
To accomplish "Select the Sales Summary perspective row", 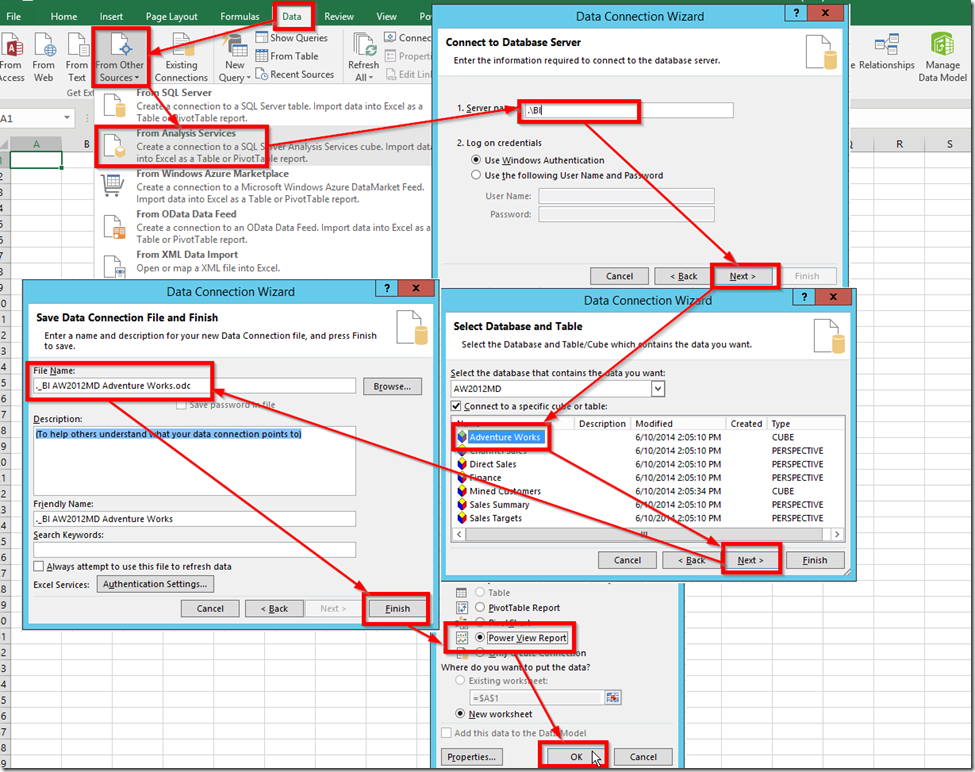I will pyautogui.click(x=650, y=505).
